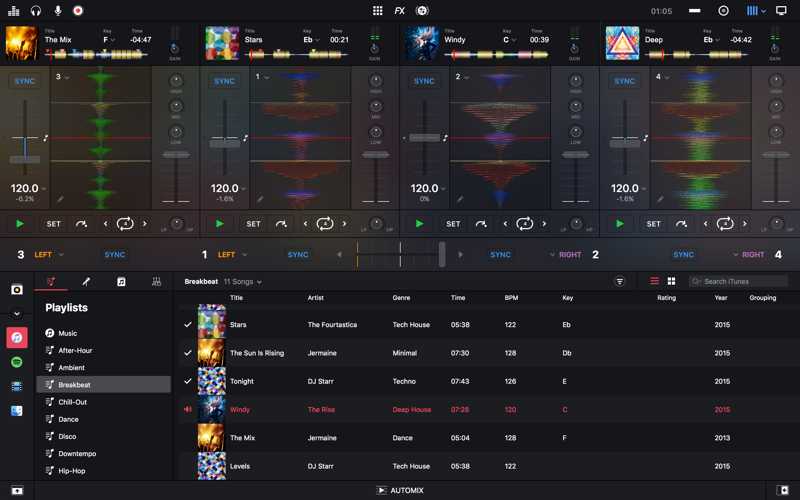Toggle SYNC on deck 2 Windy

pos(424,81)
